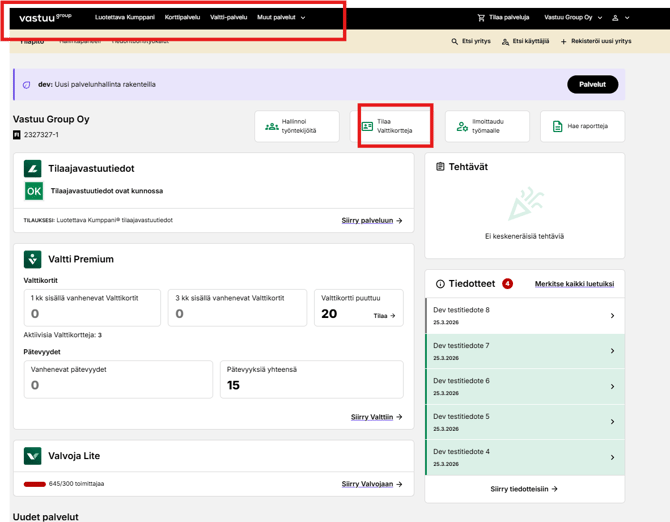The image size is (670, 522).
Task: Expand Dev testitiedote 7 chevron
Action: [612, 351]
